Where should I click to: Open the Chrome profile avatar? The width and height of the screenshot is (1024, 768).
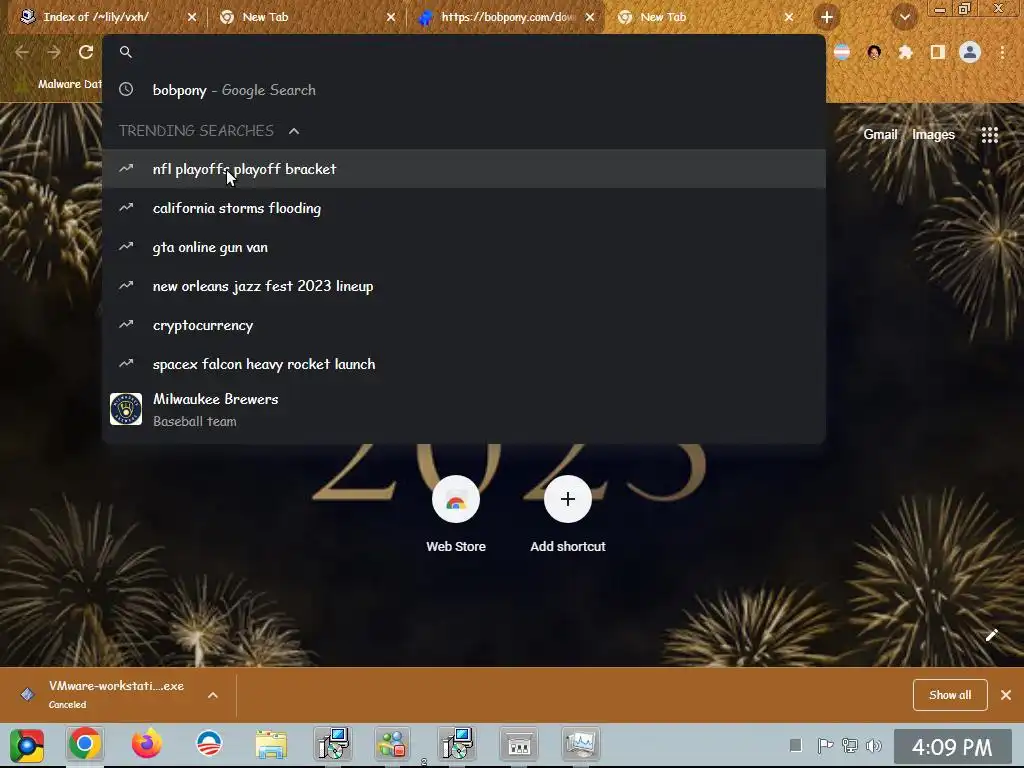(970, 52)
